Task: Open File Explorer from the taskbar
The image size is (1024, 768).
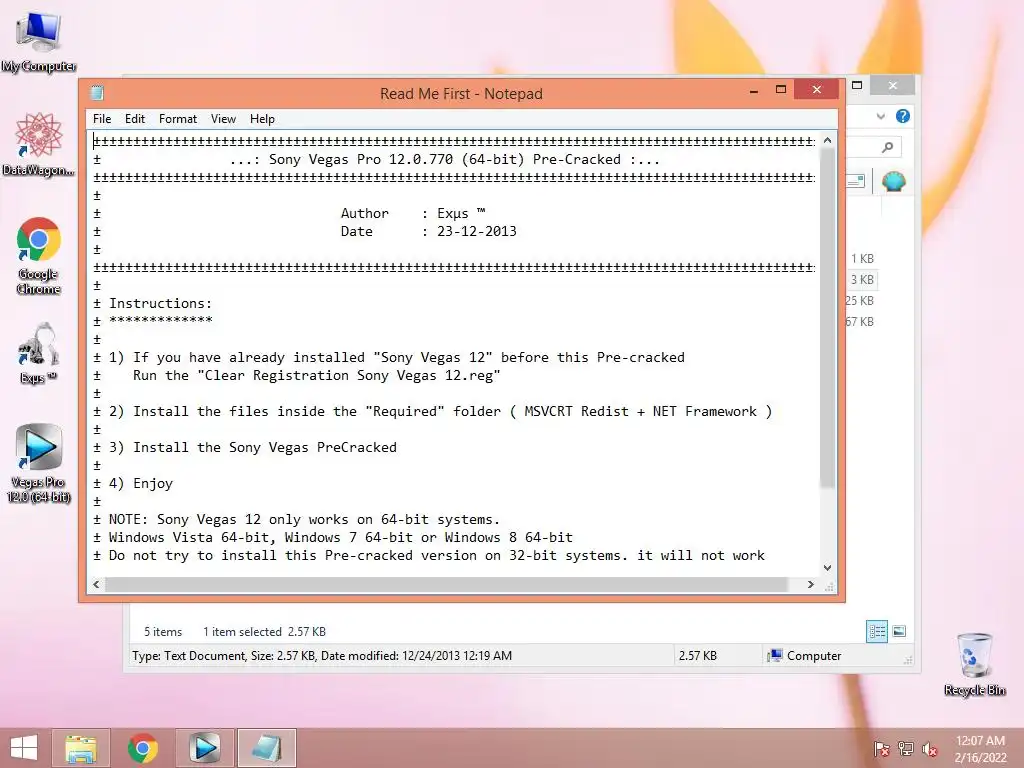Action: pyautogui.click(x=81, y=748)
